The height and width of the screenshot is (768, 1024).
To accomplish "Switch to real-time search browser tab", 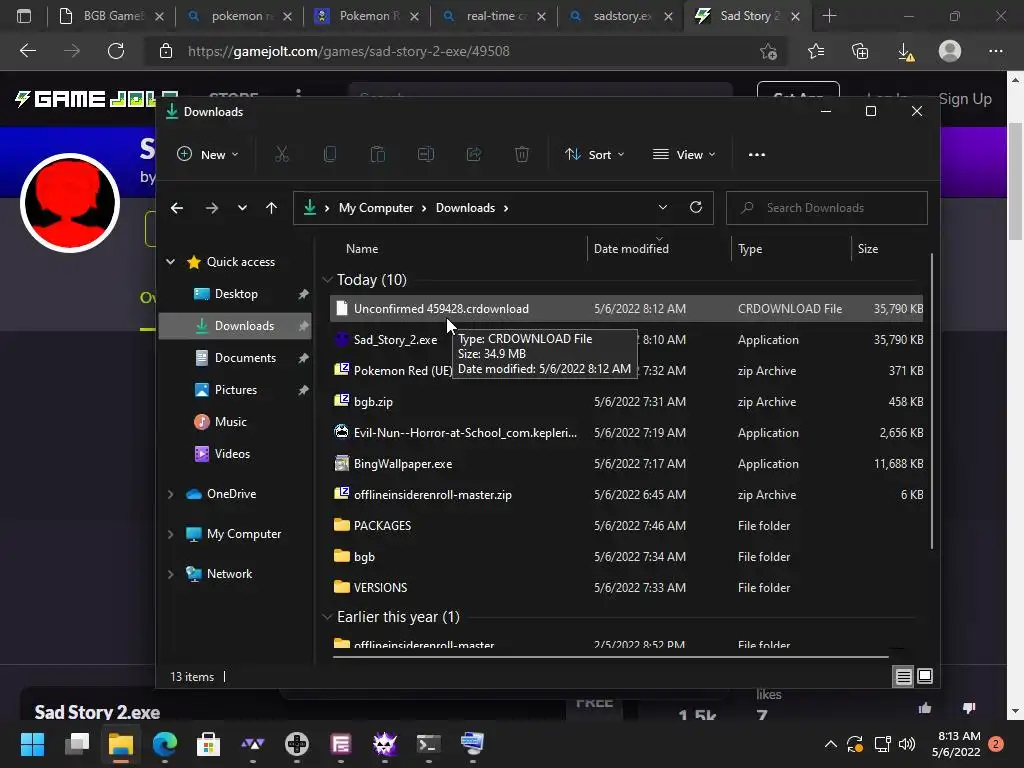I will [x=494, y=16].
